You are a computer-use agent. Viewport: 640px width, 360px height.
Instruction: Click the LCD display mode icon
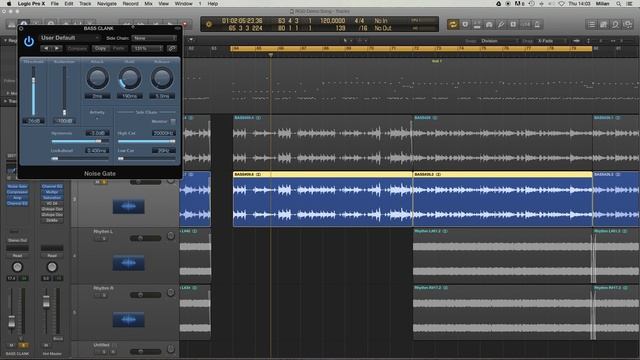[x=209, y=24]
